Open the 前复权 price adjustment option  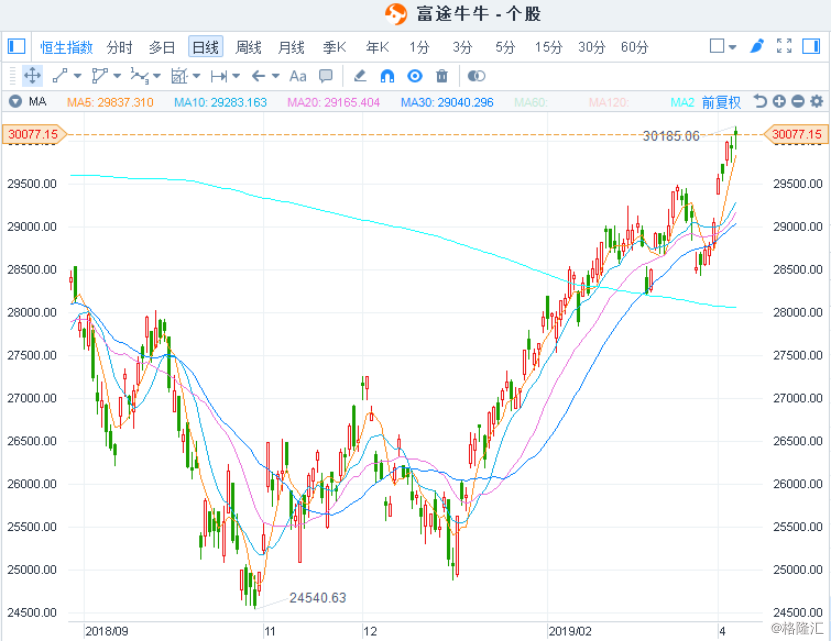click(x=721, y=102)
